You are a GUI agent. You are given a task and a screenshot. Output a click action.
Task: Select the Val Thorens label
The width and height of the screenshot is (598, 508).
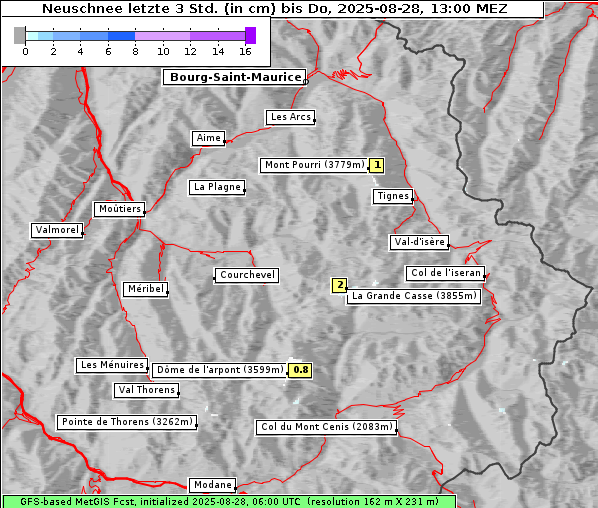pos(146,390)
